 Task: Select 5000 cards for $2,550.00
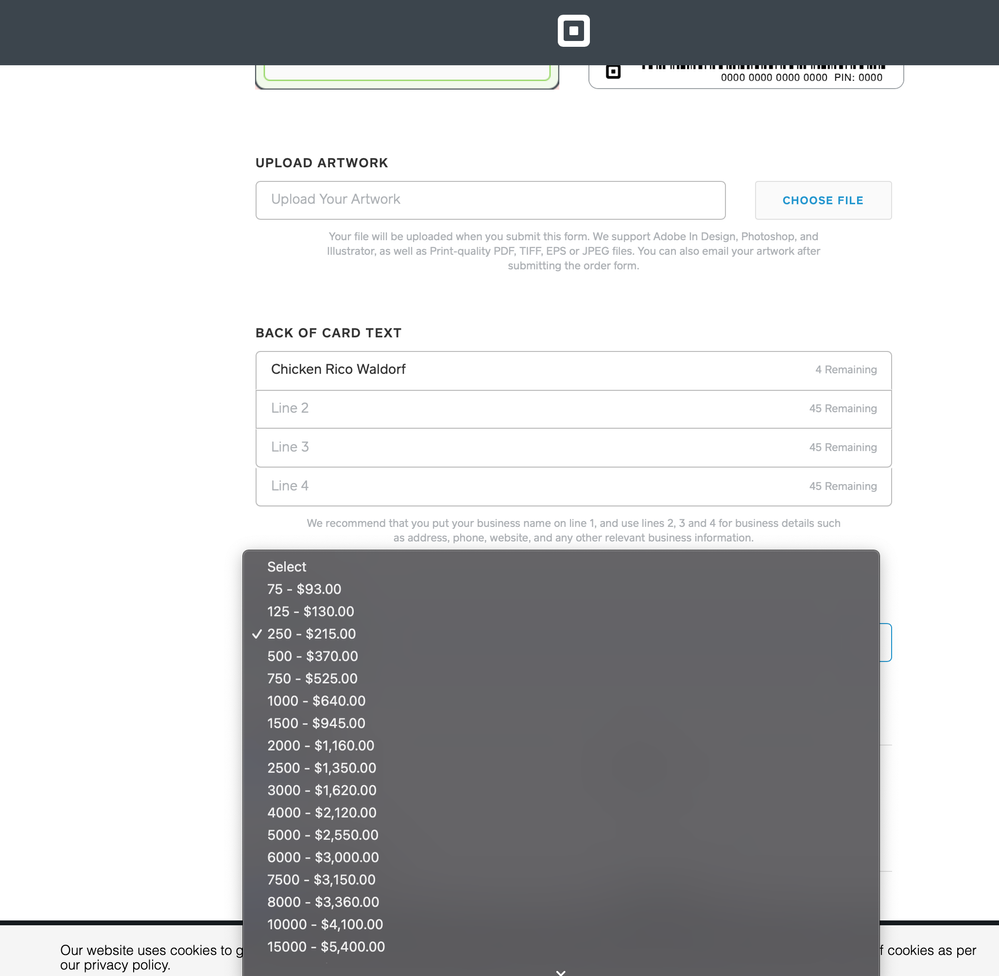coord(322,835)
